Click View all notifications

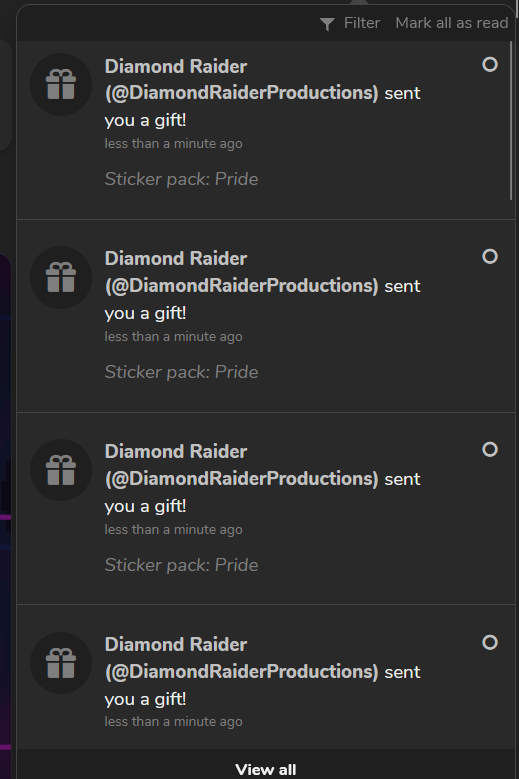pos(266,769)
